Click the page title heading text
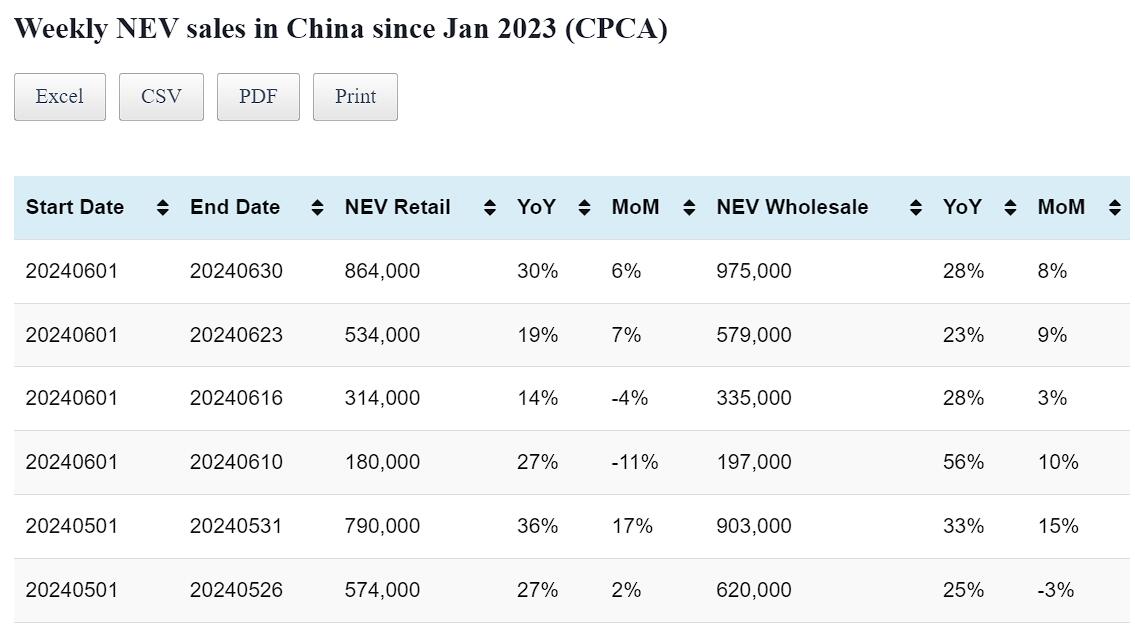 [x=340, y=28]
